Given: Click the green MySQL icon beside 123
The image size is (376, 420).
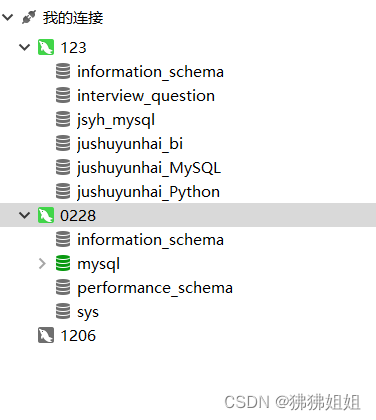Looking at the screenshot, I should 46,47.
